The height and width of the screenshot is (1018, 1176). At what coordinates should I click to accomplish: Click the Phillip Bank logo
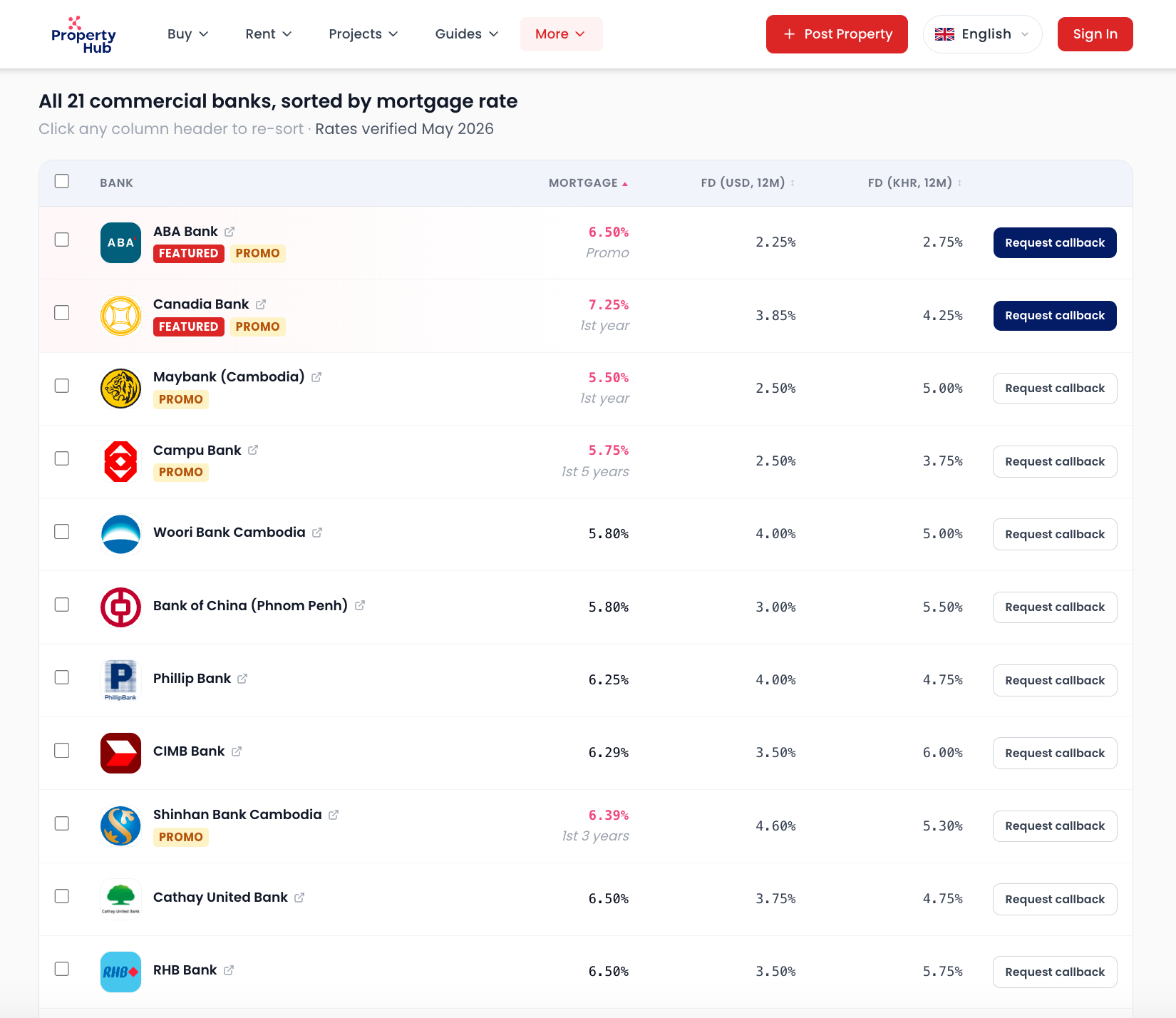120,680
